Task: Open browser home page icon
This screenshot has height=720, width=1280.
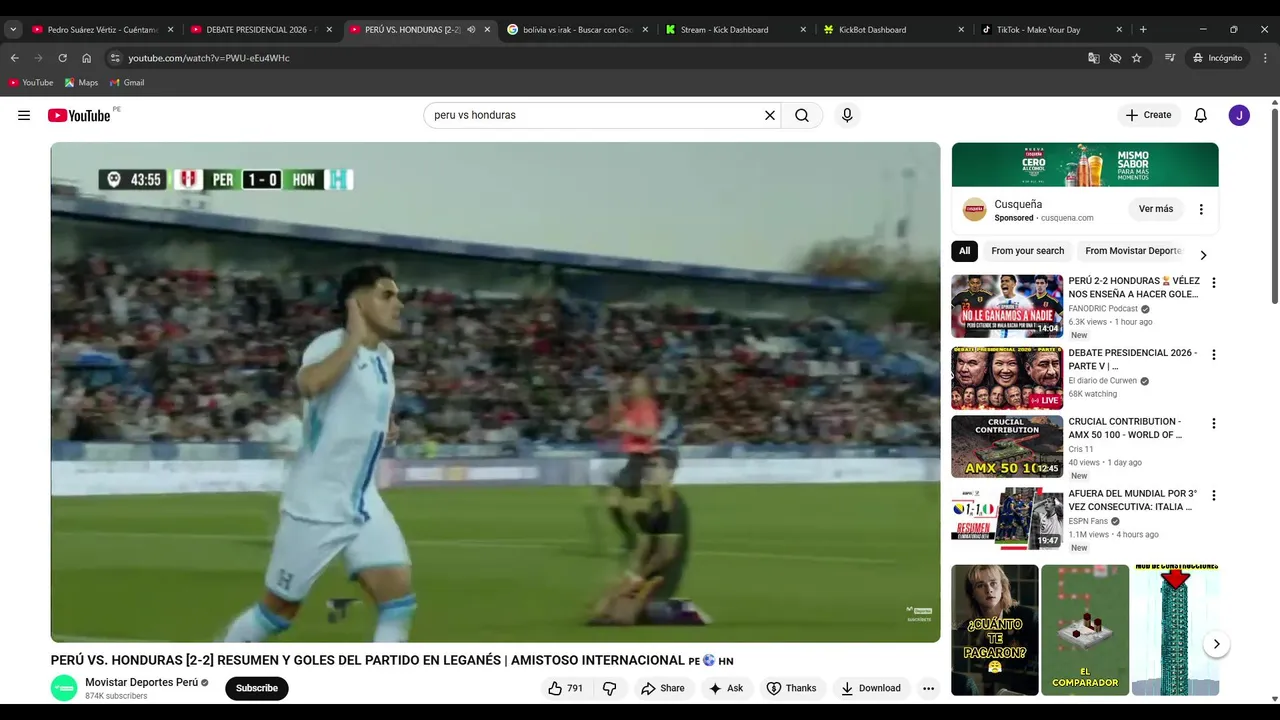Action: (x=86, y=58)
